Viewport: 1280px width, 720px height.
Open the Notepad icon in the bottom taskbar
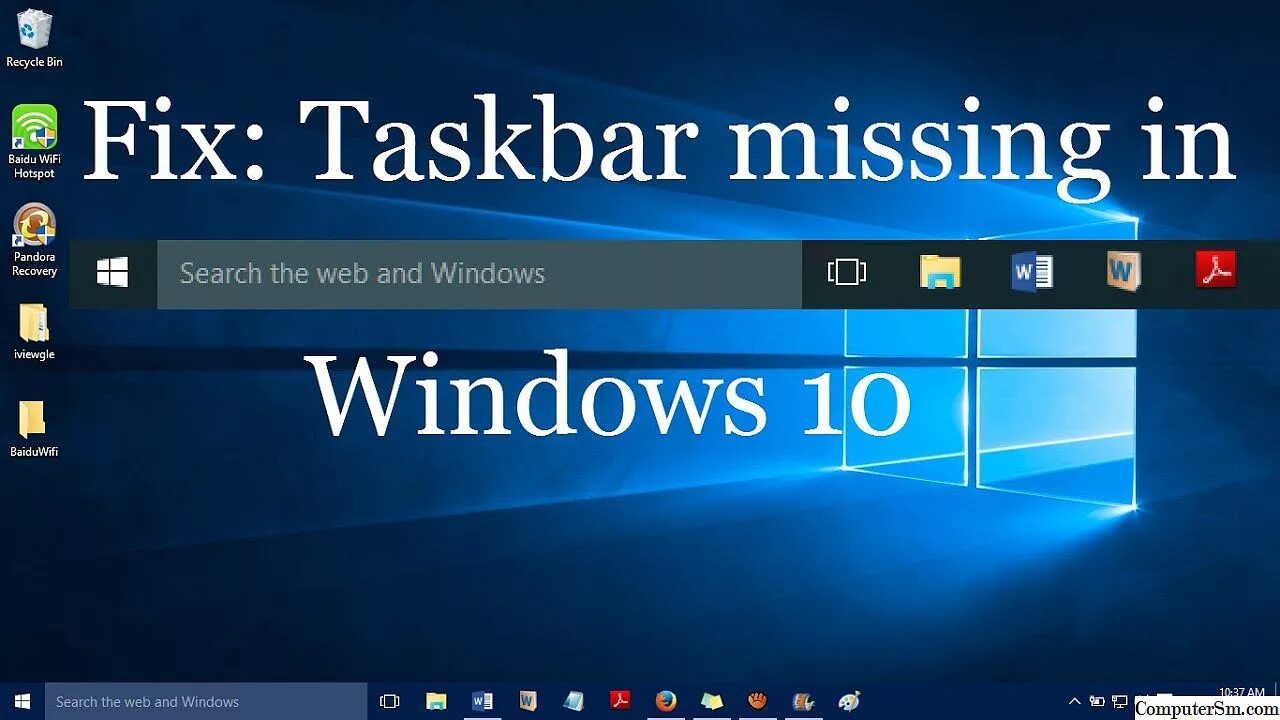[574, 702]
